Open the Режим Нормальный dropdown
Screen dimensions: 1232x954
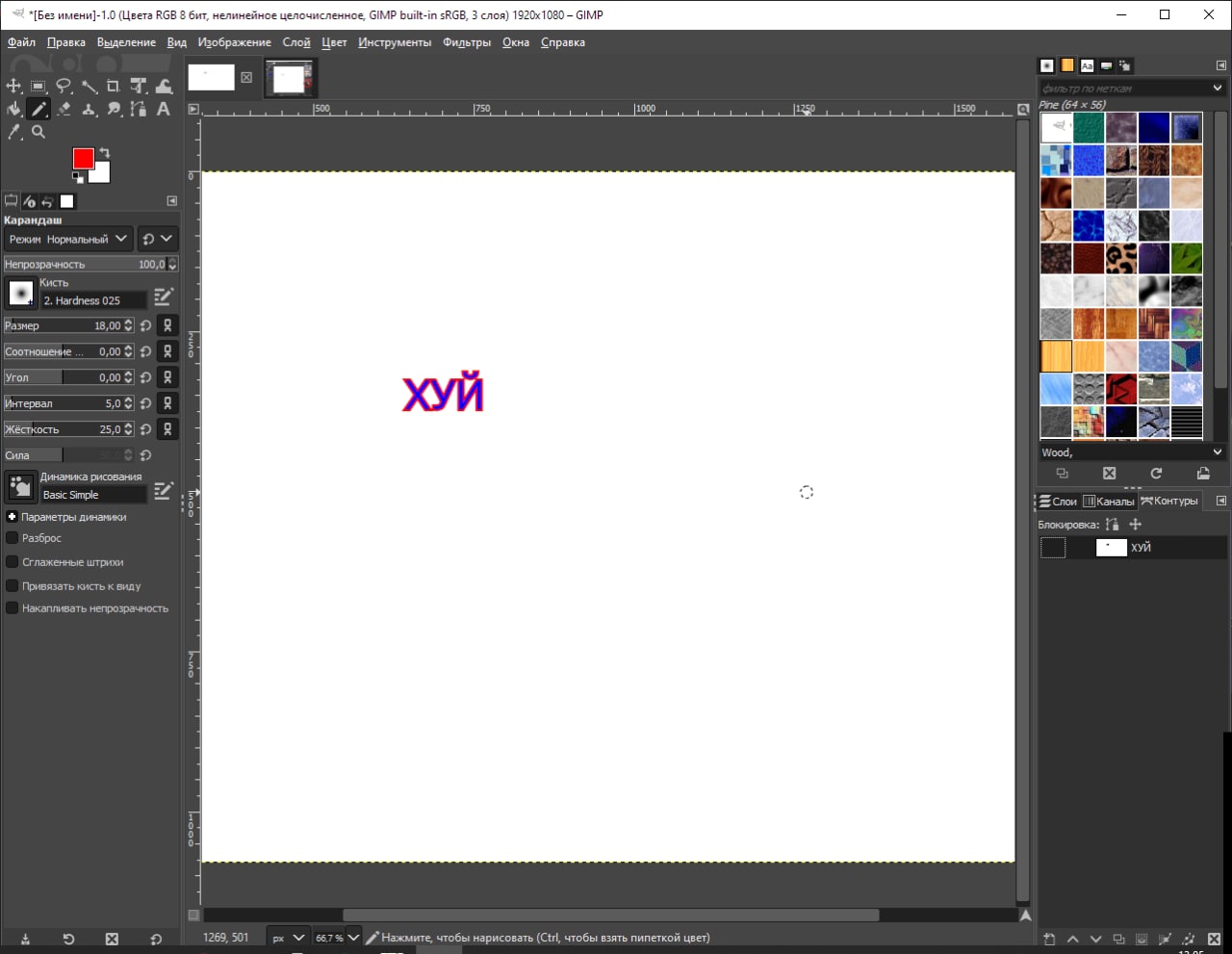point(67,239)
